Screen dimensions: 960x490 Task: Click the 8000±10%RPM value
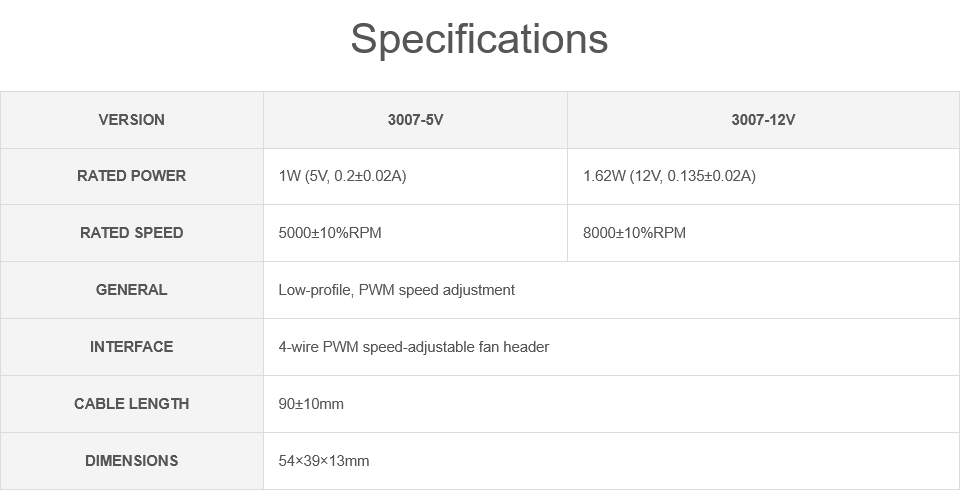point(634,233)
